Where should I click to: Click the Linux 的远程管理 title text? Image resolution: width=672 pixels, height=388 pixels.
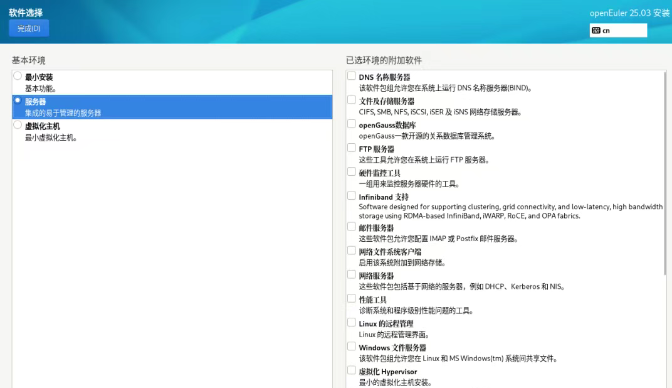tap(386, 324)
